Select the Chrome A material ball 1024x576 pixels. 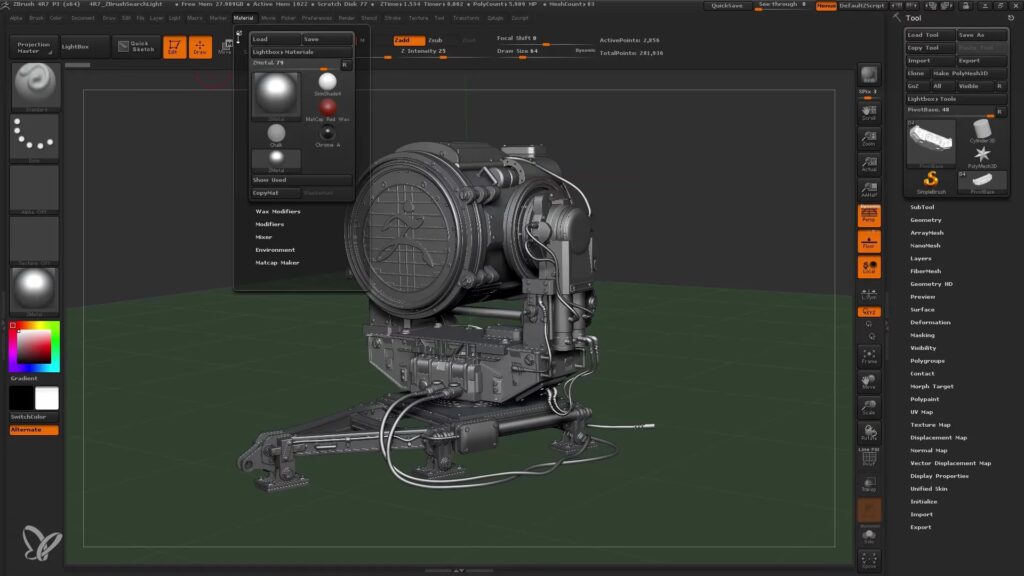coord(327,133)
